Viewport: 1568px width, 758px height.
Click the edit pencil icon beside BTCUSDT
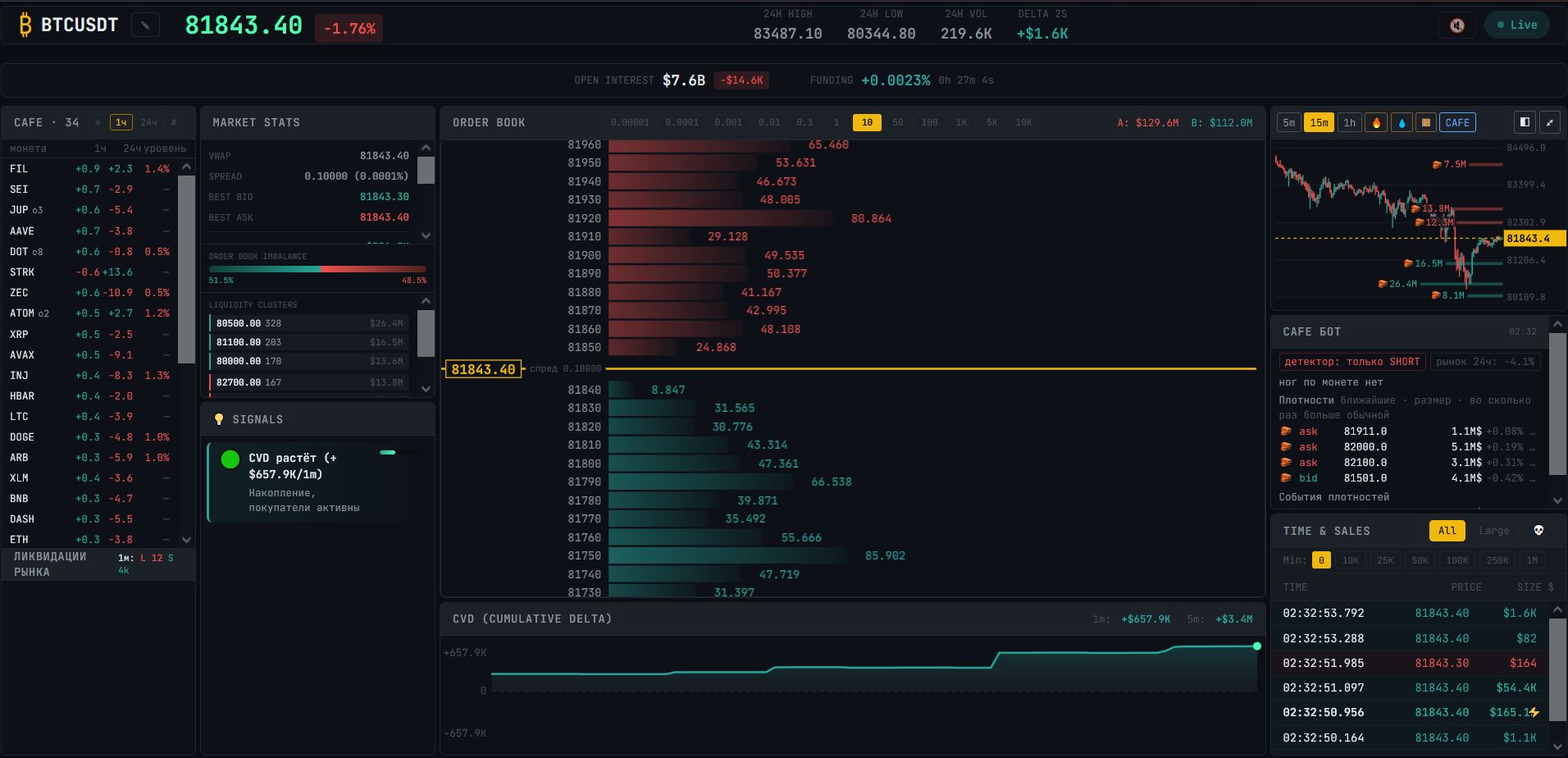(145, 25)
